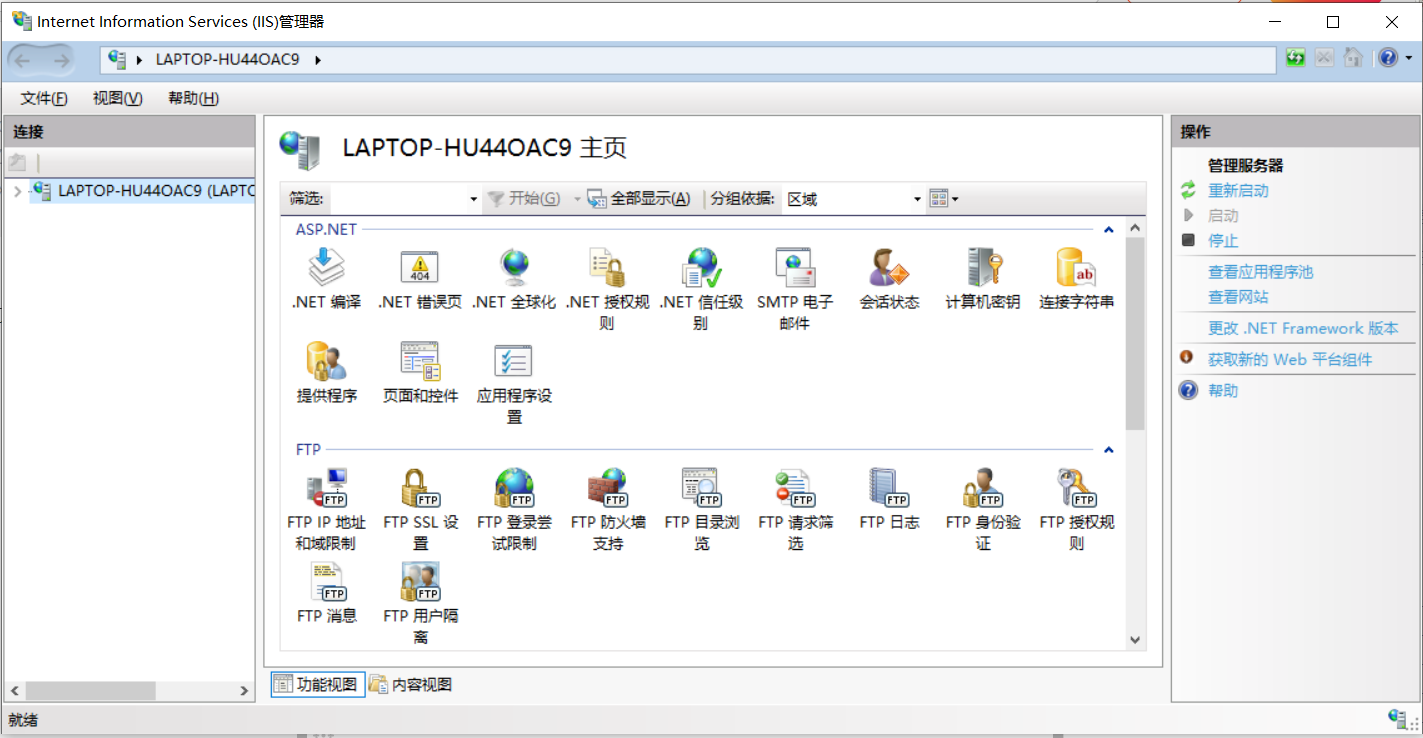Image resolution: width=1423 pixels, height=738 pixels.
Task: Click the refresh page icon in address bar
Action: [1295, 58]
